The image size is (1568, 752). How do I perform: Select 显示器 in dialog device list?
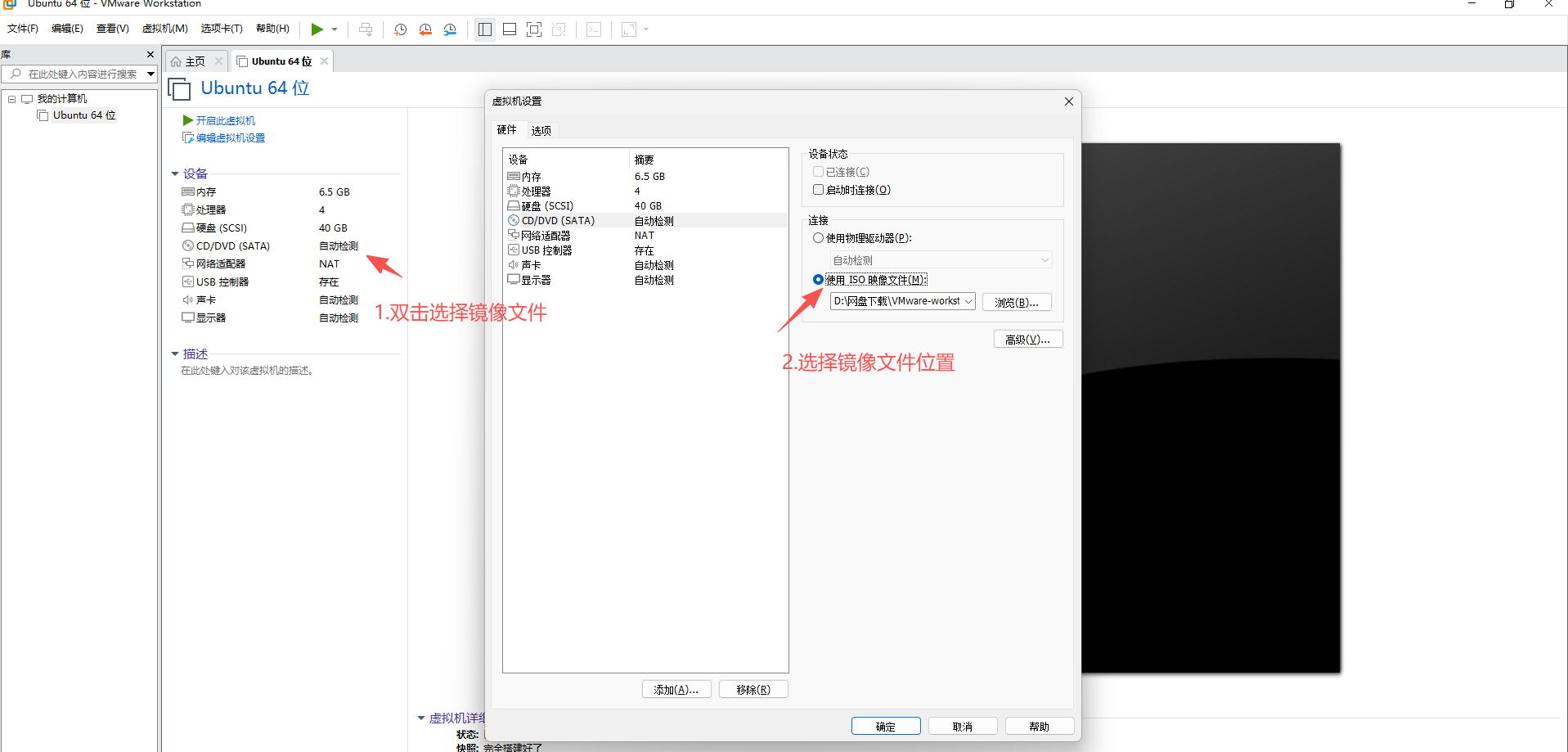point(645,280)
